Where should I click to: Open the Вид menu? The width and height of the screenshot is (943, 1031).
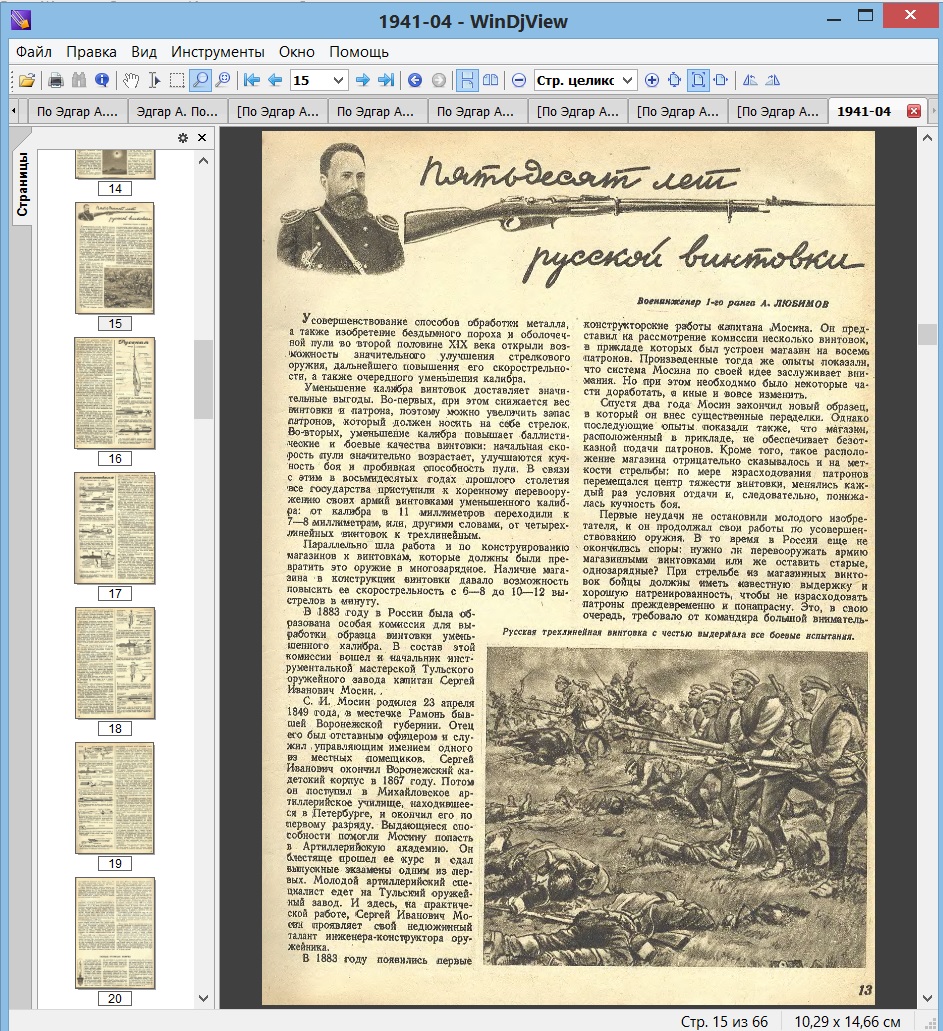[x=143, y=52]
